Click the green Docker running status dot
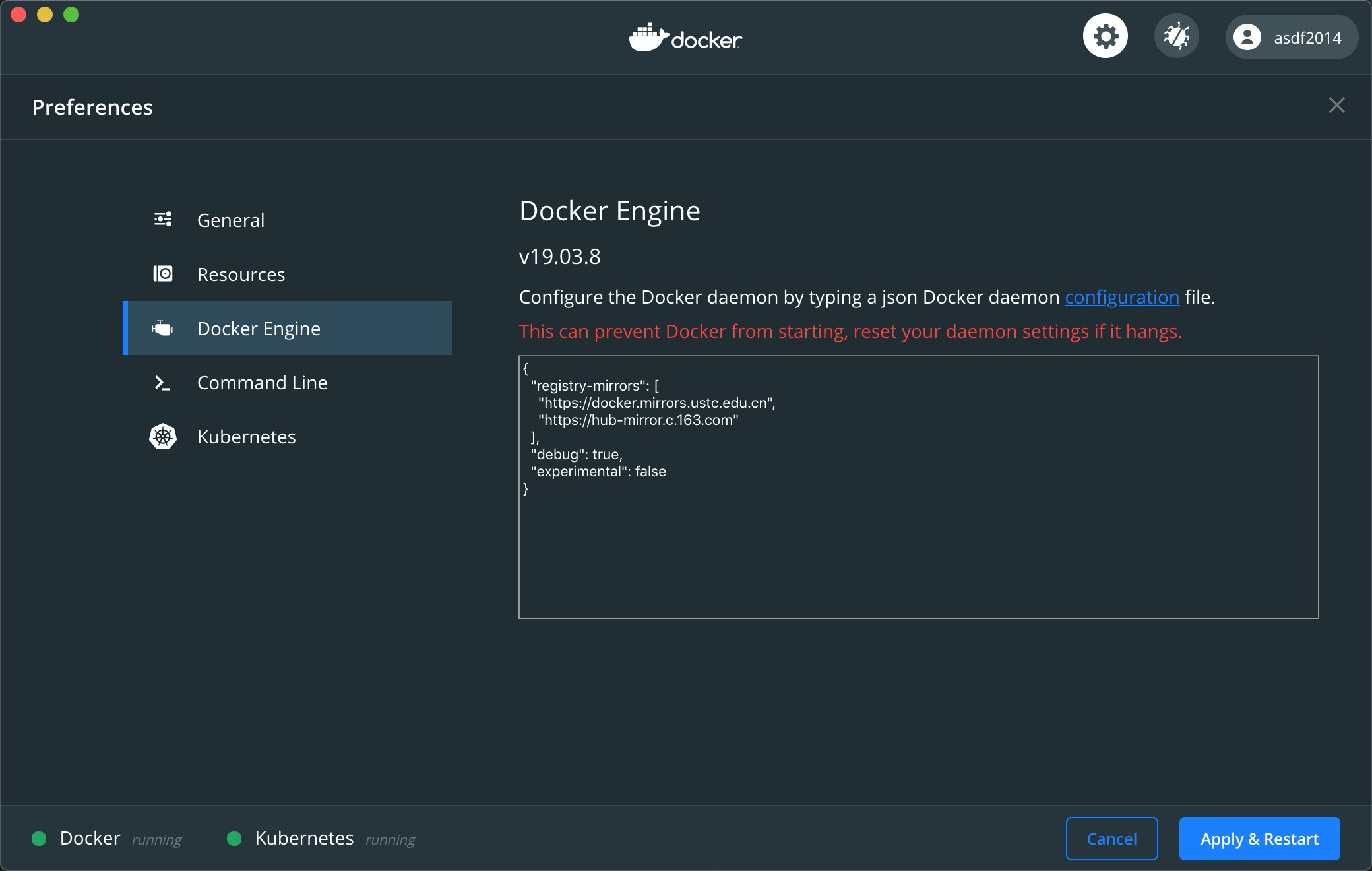Image resolution: width=1372 pixels, height=871 pixels. click(x=39, y=839)
